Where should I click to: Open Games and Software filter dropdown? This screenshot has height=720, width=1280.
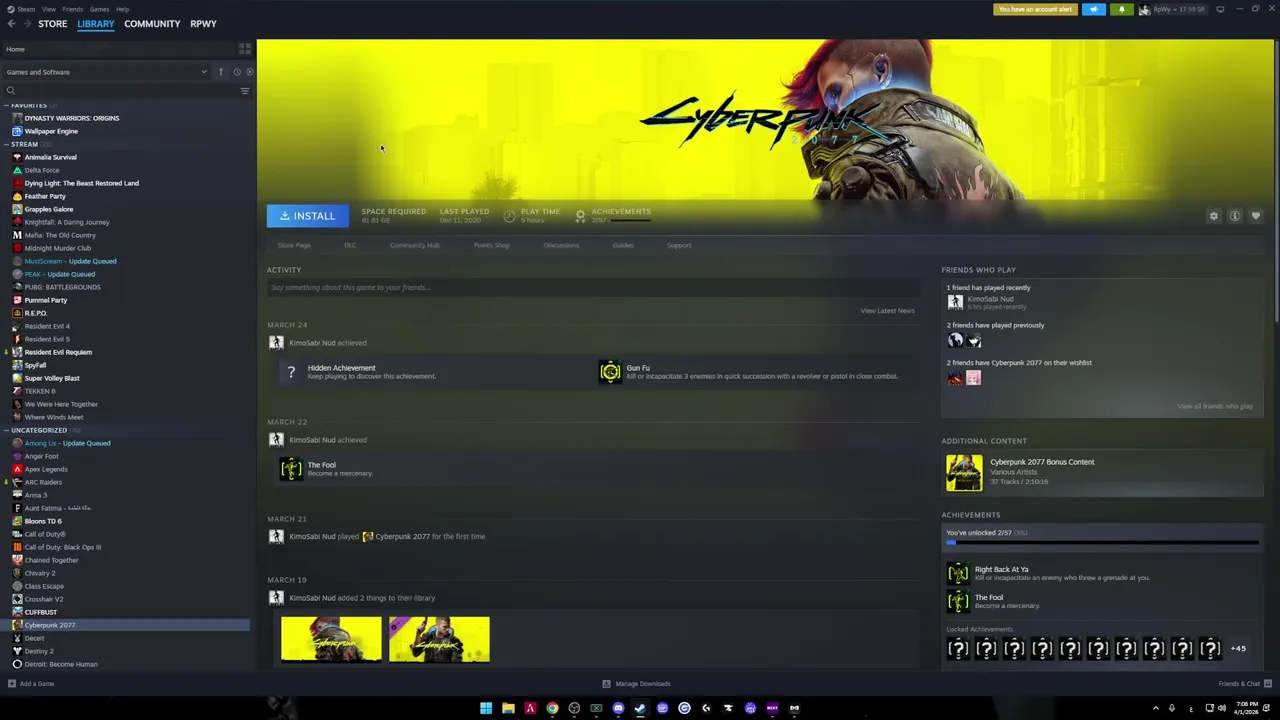point(106,72)
